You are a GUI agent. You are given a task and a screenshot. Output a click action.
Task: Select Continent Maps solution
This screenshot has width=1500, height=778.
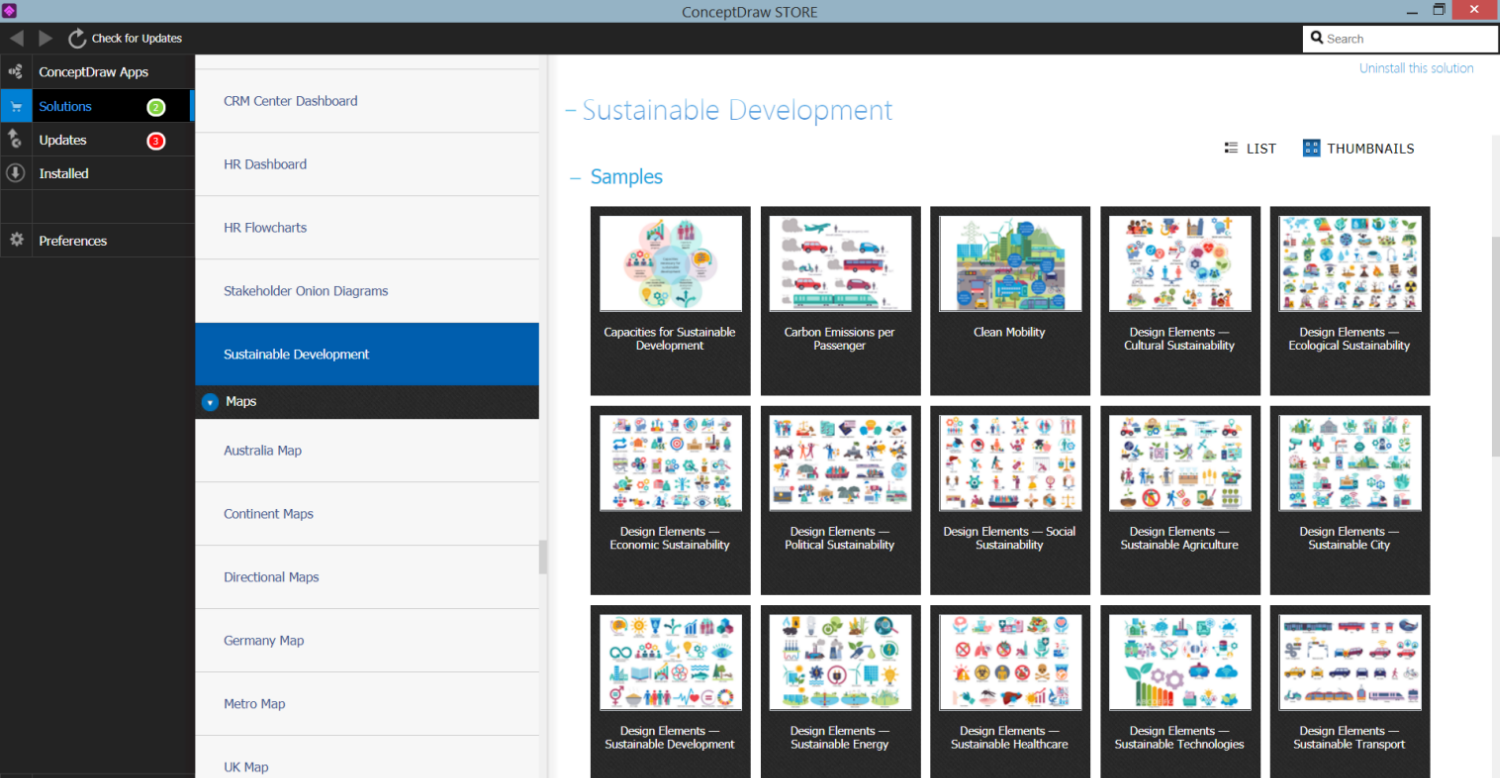click(x=367, y=514)
